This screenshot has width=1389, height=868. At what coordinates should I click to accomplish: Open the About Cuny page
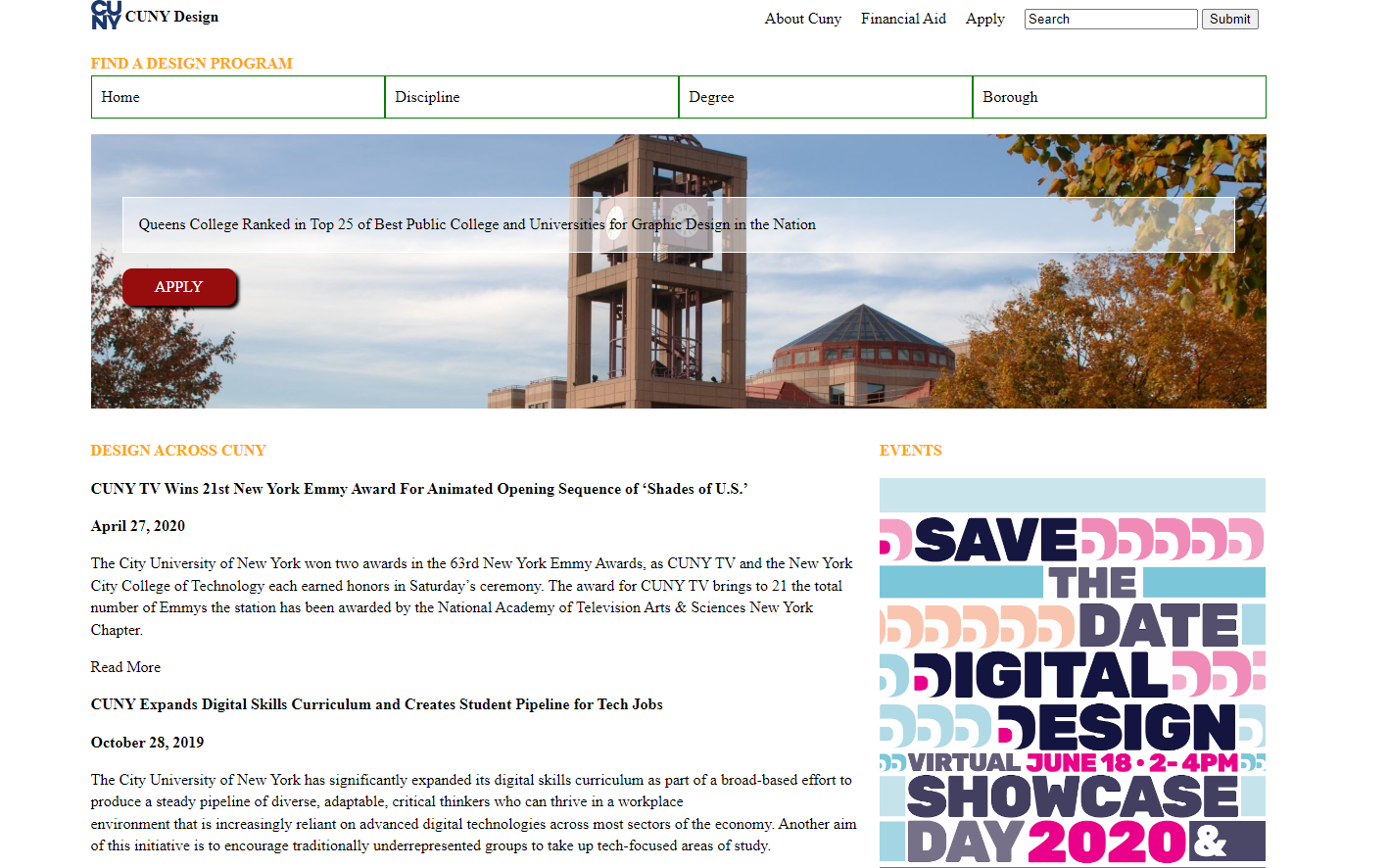coord(803,19)
